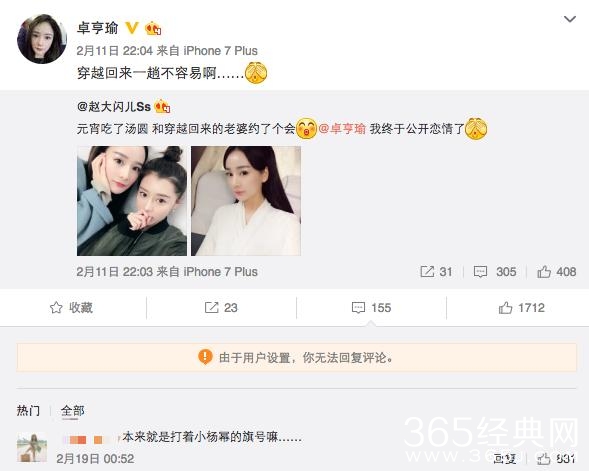View the first selfie photo of two women
The height and width of the screenshot is (471, 589).
pyautogui.click(x=132, y=201)
